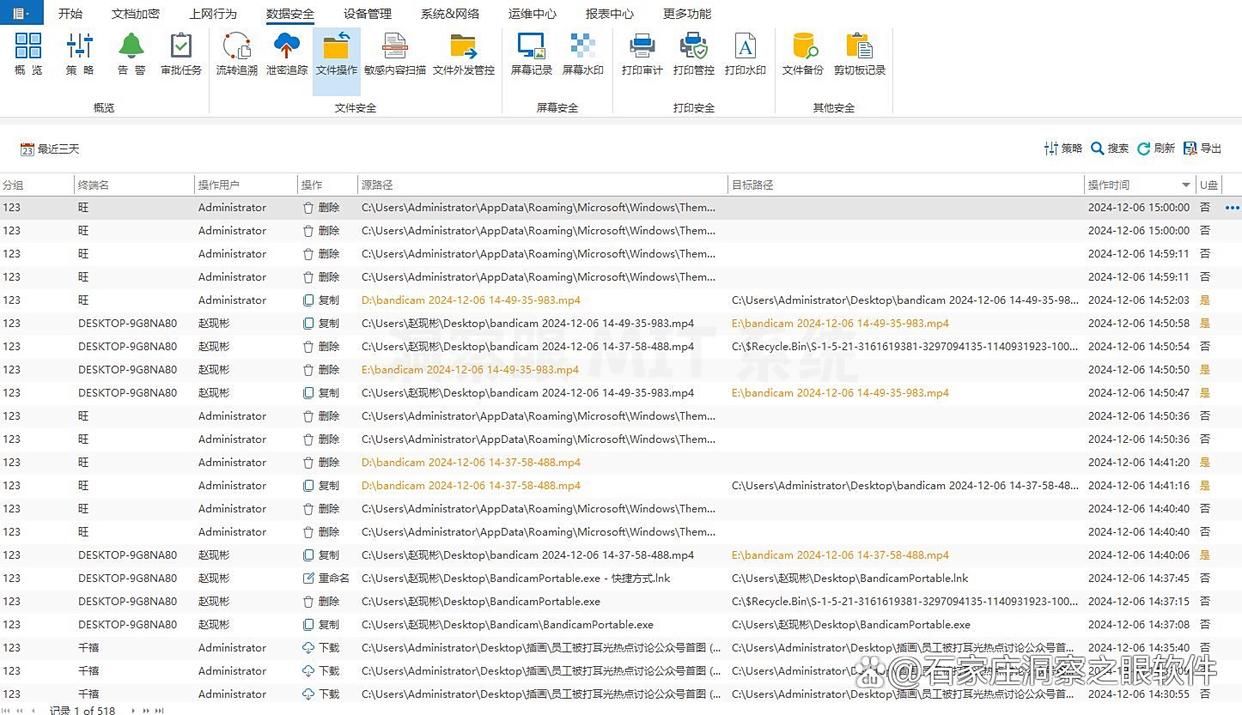Image resolution: width=1242 pixels, height=715 pixels.
Task: Open 文件外发管控 outbound file control
Action: 464,54
